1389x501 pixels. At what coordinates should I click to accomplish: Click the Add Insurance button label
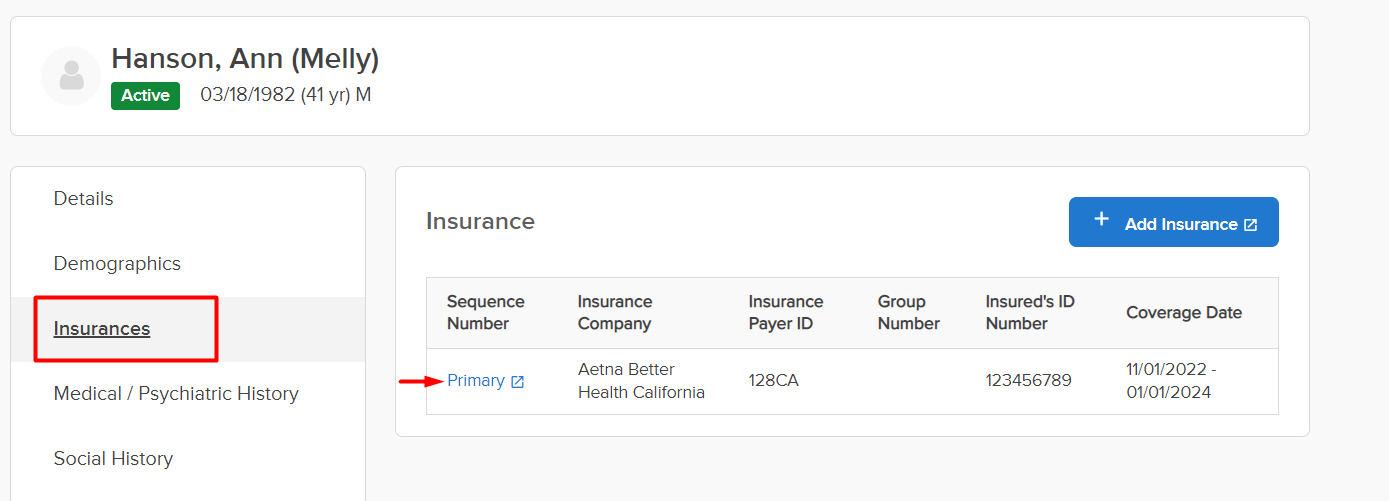point(1181,225)
